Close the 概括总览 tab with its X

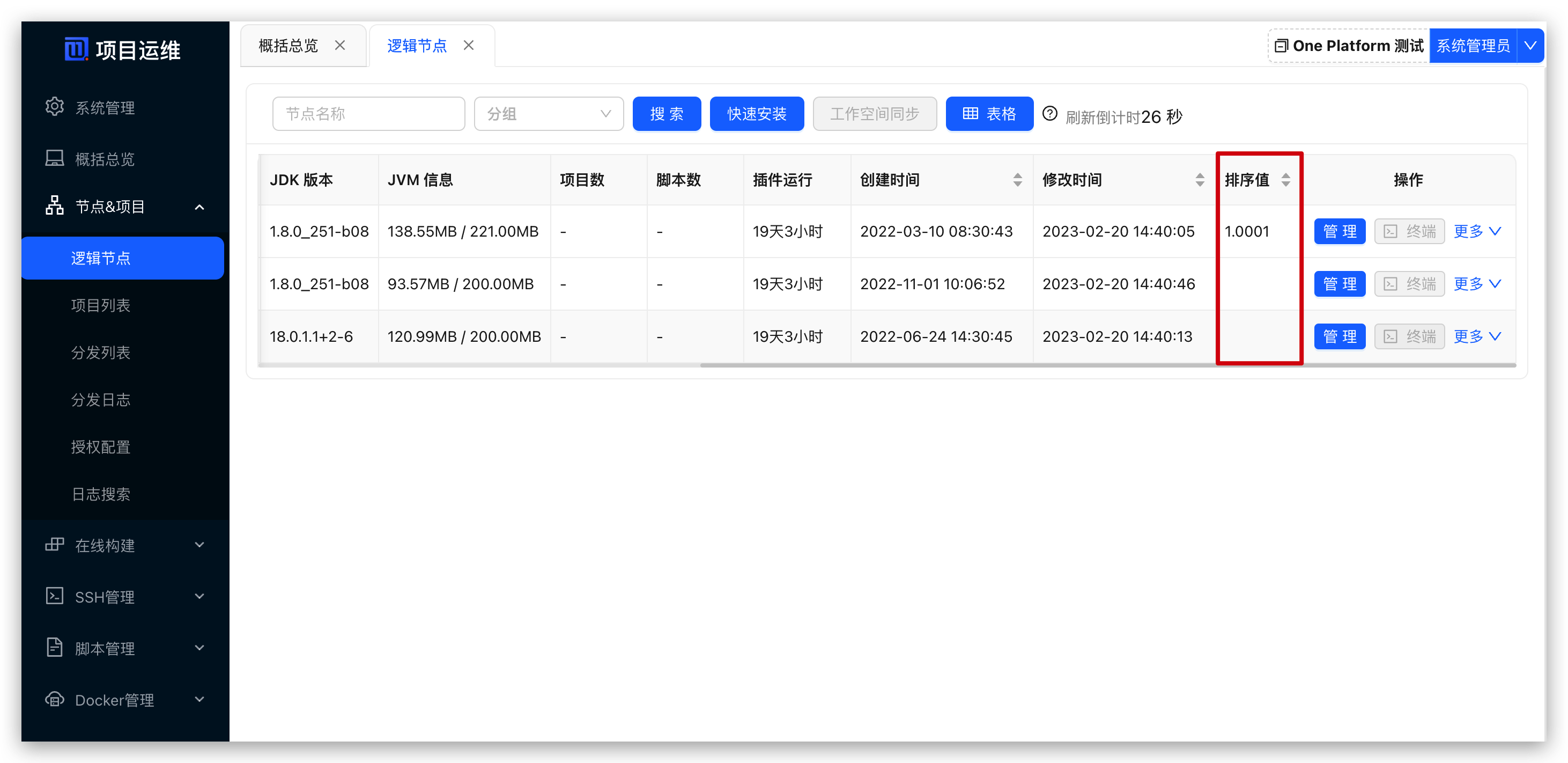341,46
